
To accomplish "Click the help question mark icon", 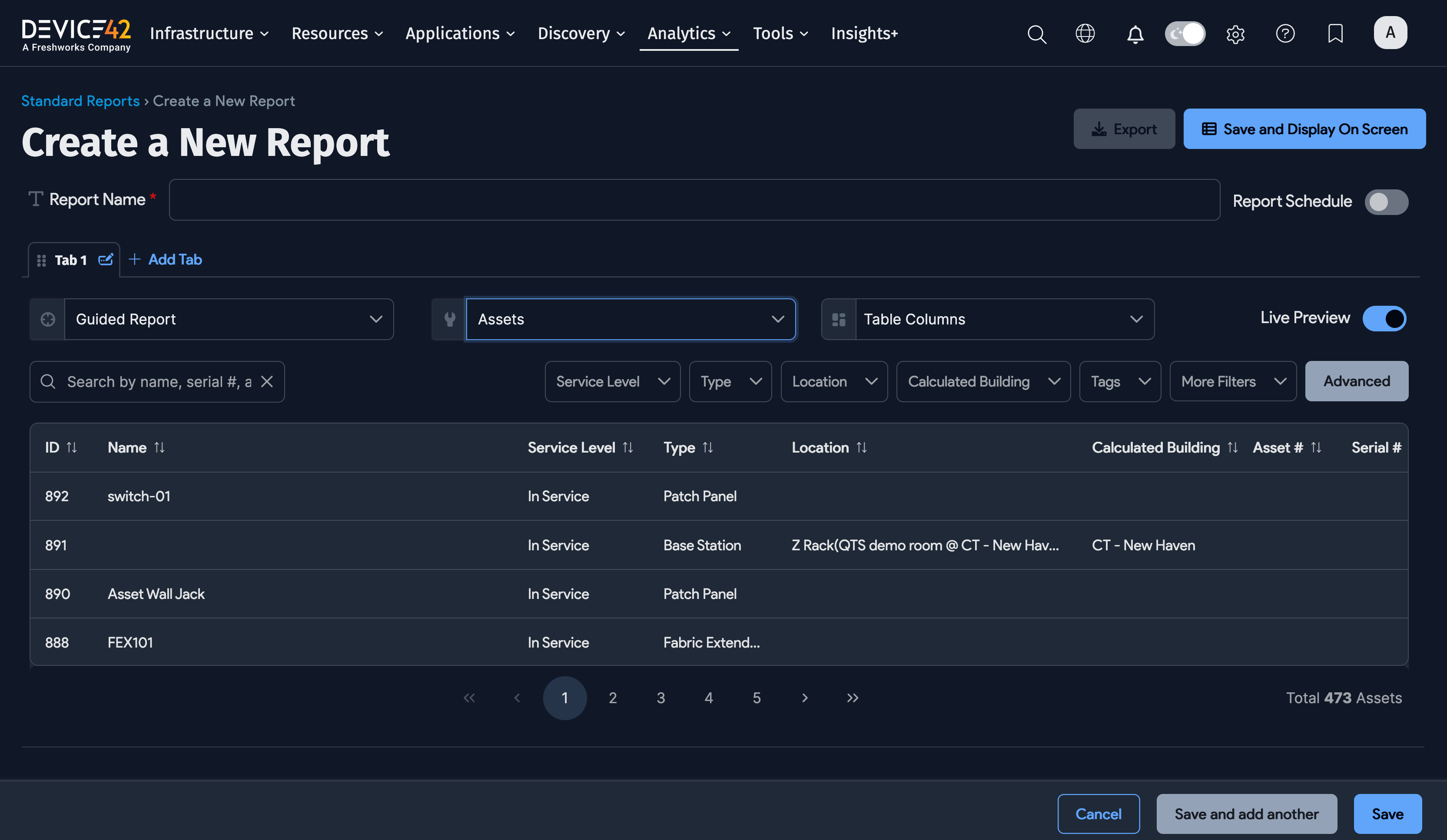I will point(1286,34).
